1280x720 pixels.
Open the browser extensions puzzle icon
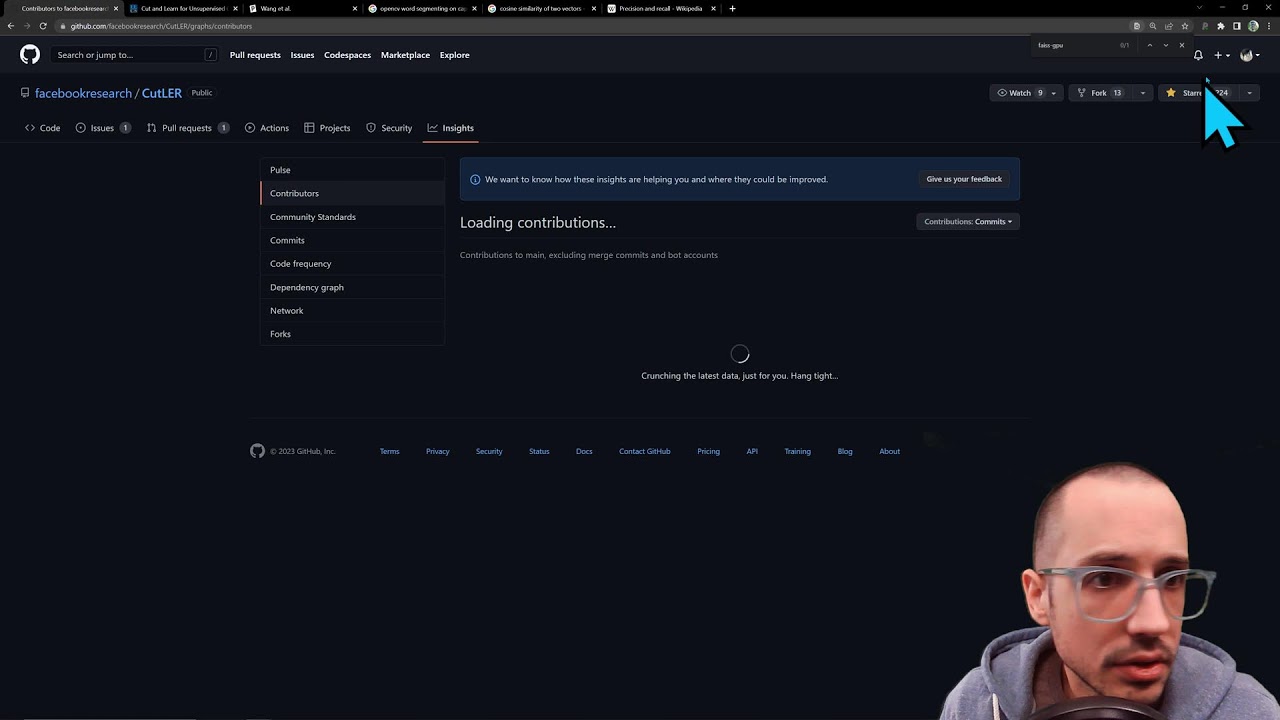[x=1220, y=26]
